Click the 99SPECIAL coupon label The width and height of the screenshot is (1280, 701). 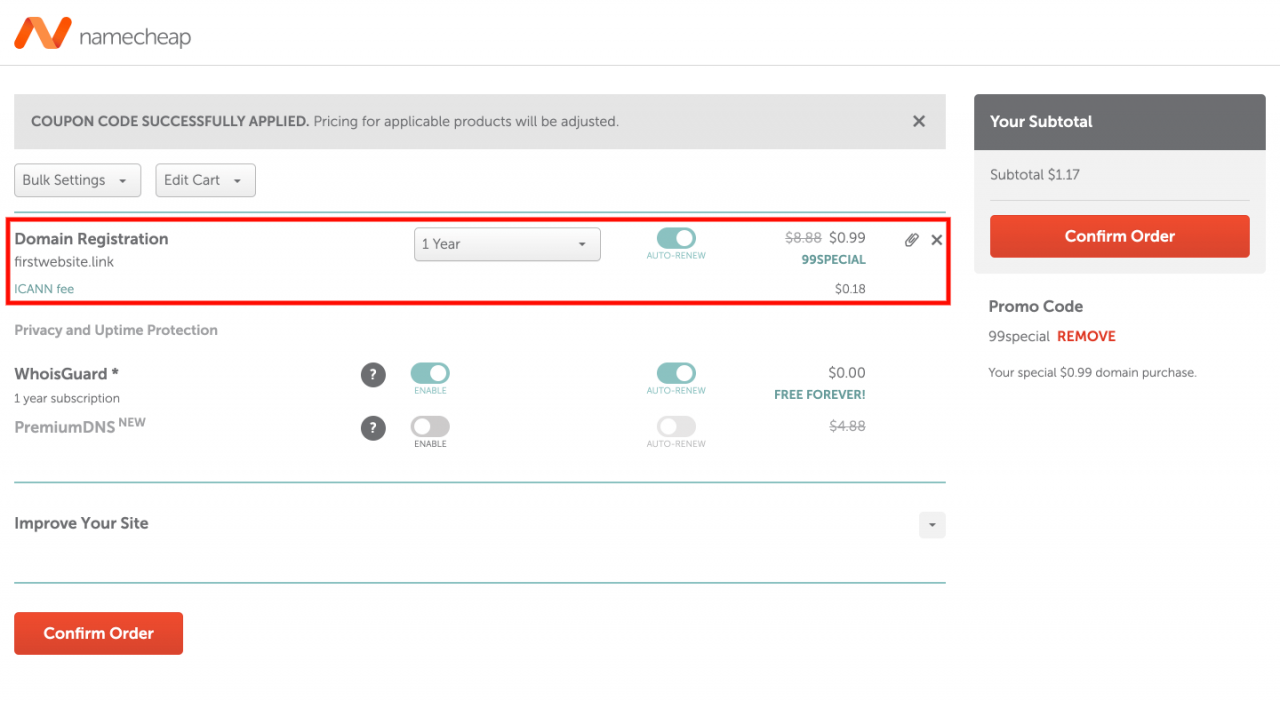click(834, 260)
